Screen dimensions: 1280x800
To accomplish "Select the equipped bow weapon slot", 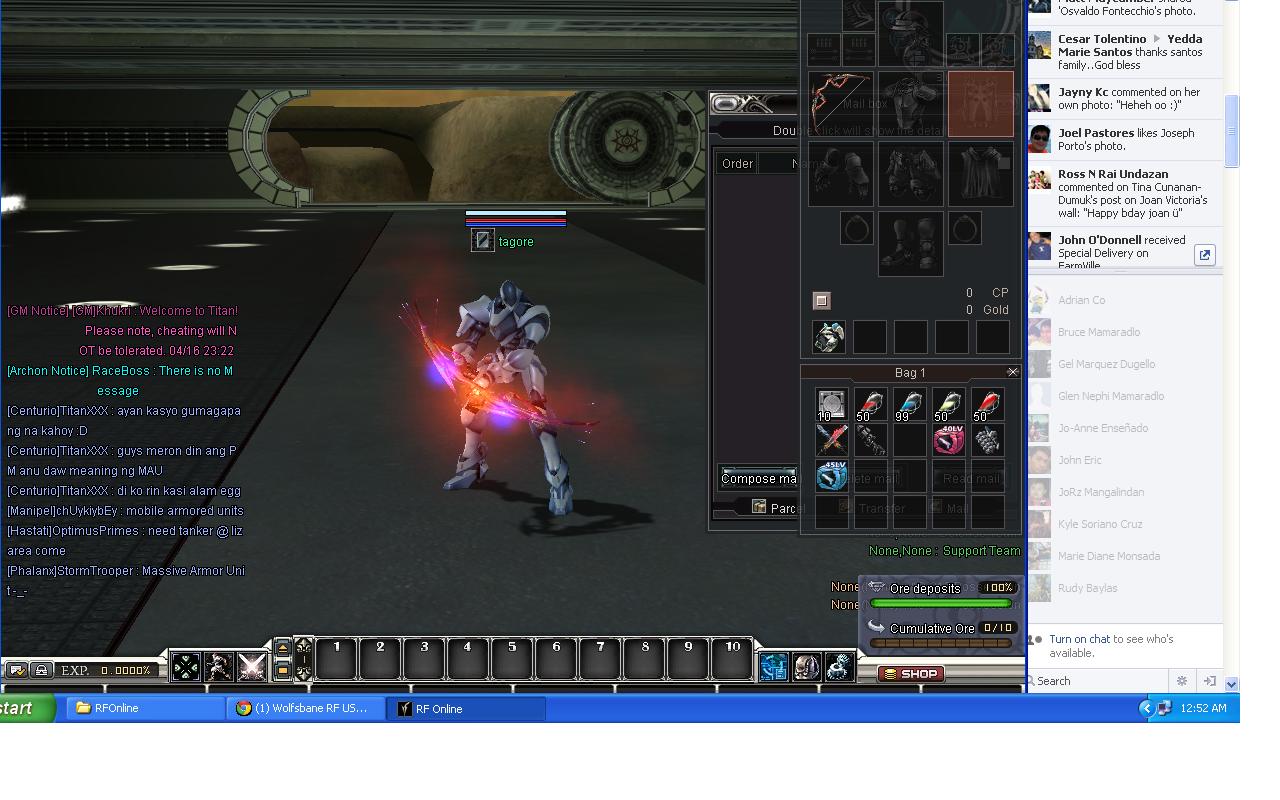I will click(x=841, y=103).
